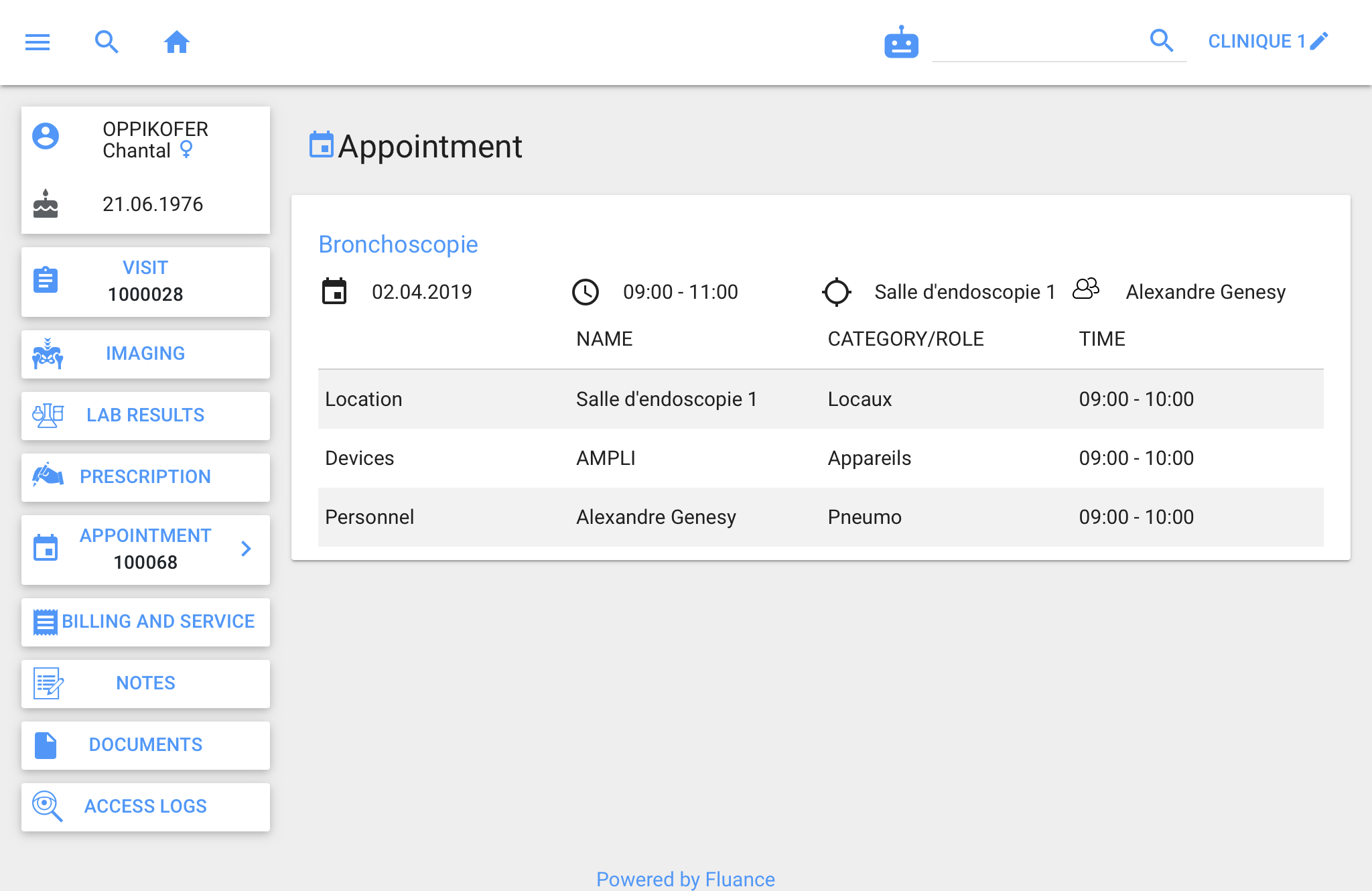Click the pencil edit icon next to Clinique 1
Image resolution: width=1372 pixels, height=891 pixels.
(x=1319, y=41)
